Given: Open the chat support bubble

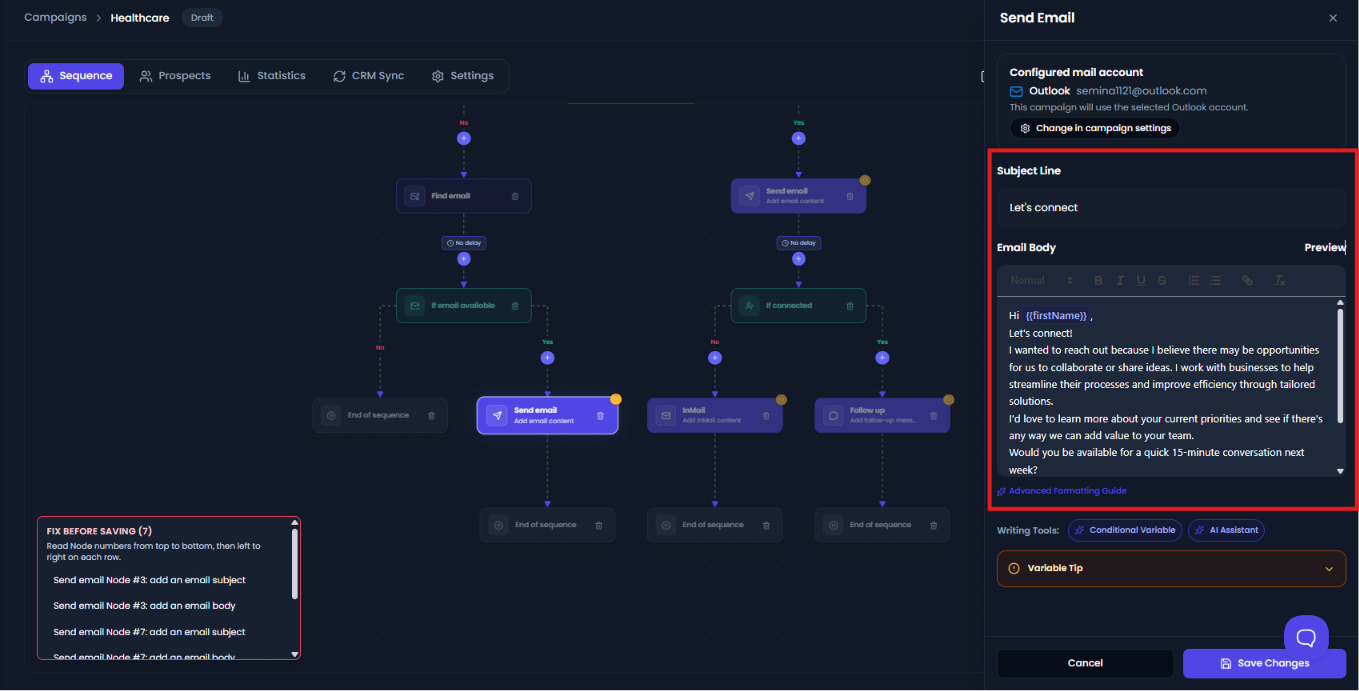Looking at the screenshot, I should click(1306, 637).
